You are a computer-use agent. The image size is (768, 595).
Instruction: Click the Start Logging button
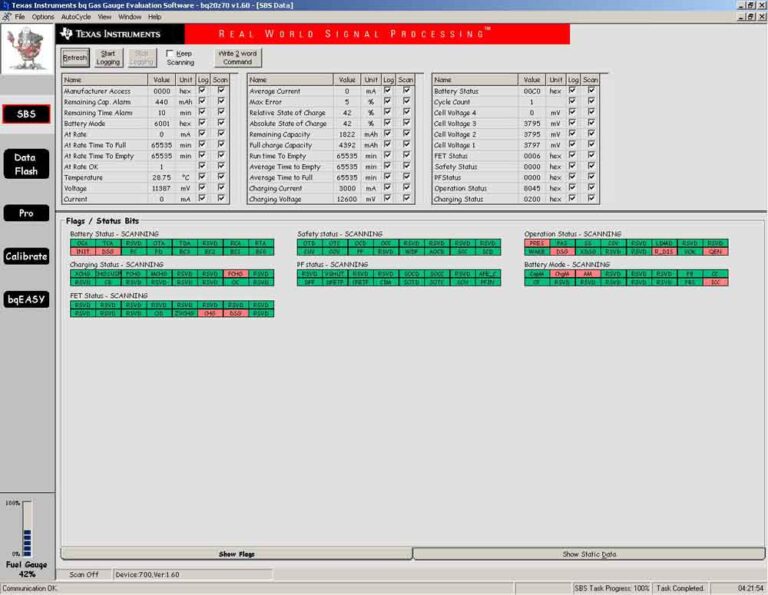[108, 57]
